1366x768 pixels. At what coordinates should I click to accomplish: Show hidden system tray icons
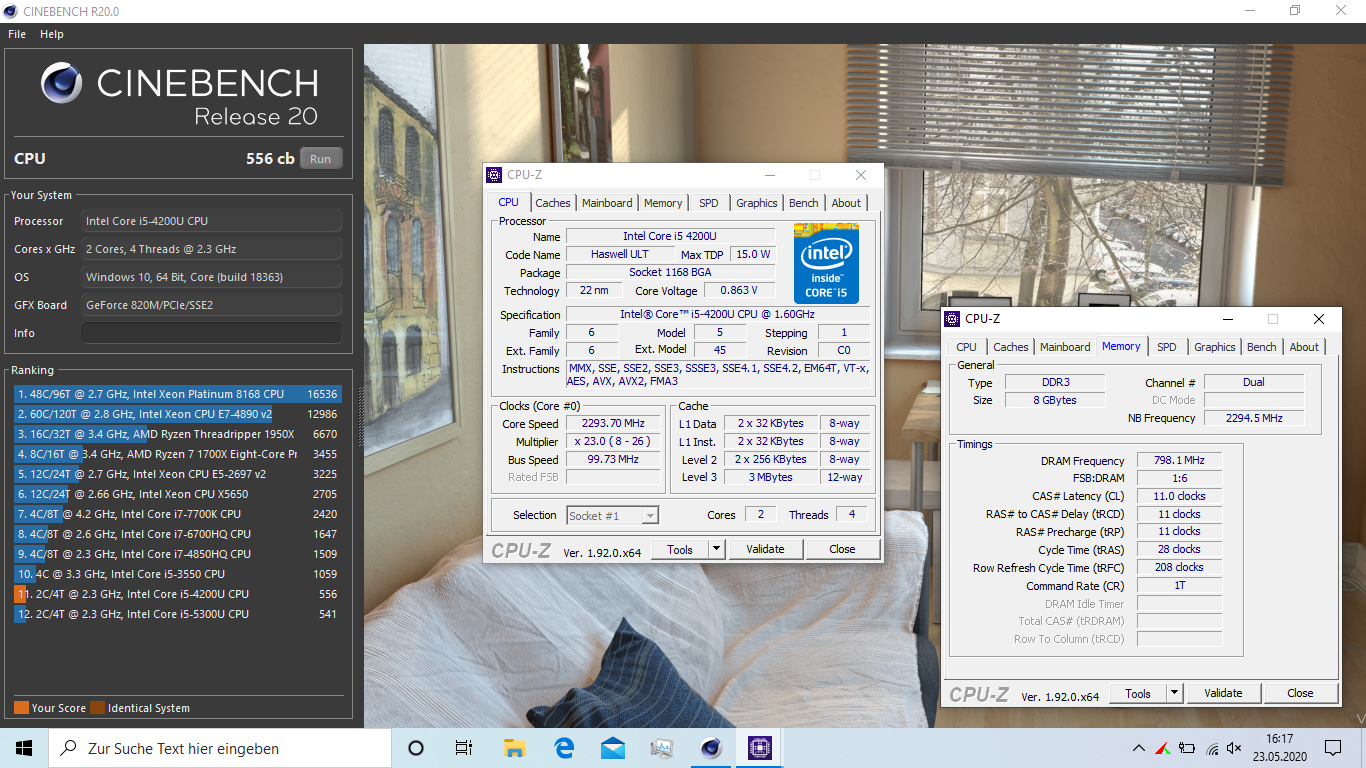pos(1139,748)
